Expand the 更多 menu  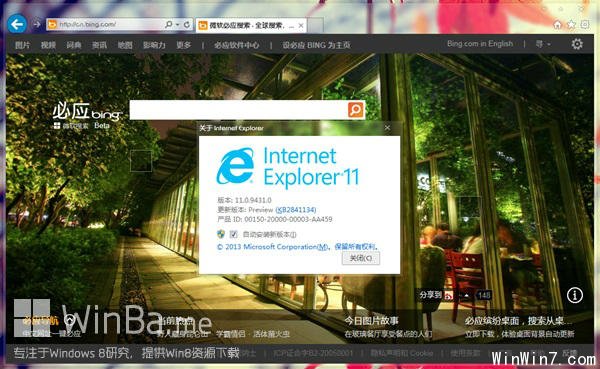tap(184, 45)
